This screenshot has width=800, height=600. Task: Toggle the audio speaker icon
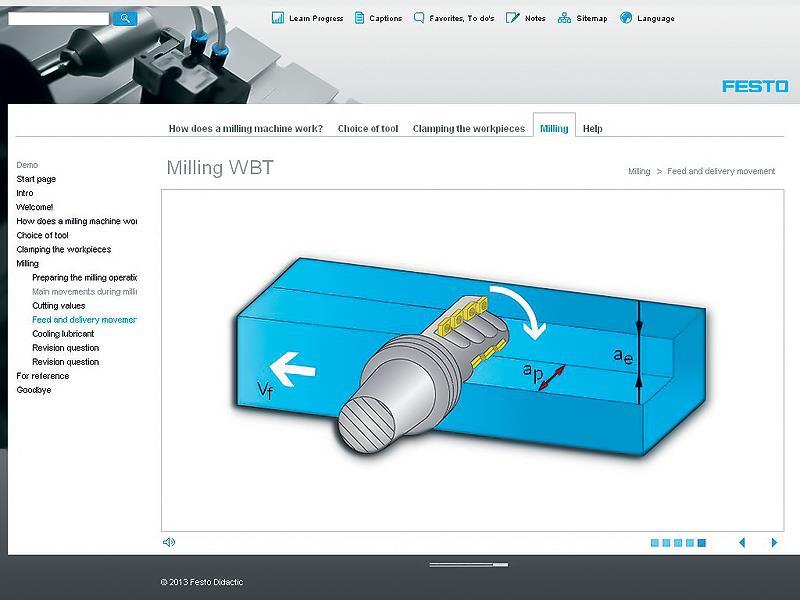169,542
